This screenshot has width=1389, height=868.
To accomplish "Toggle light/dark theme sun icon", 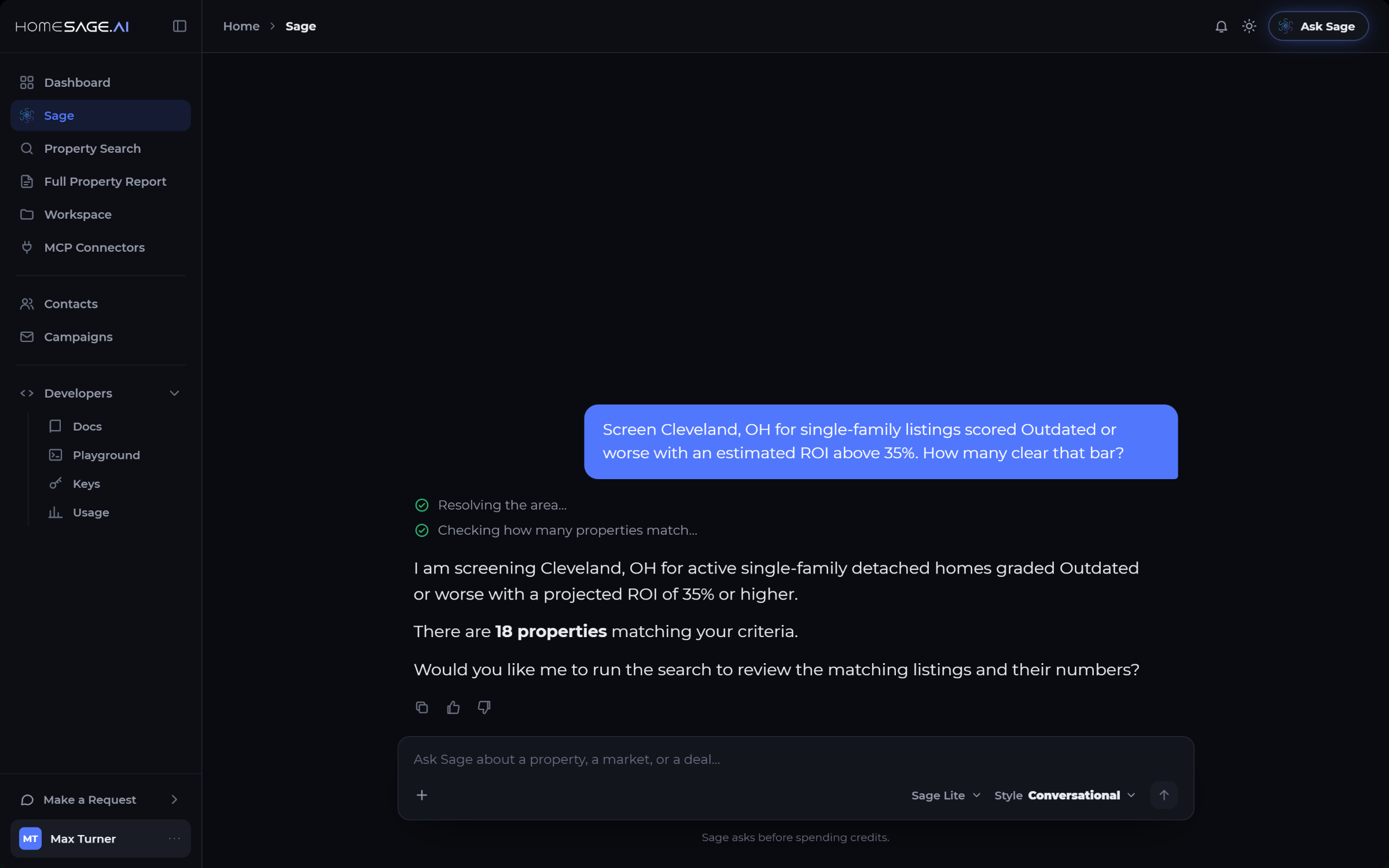I will click(x=1249, y=26).
